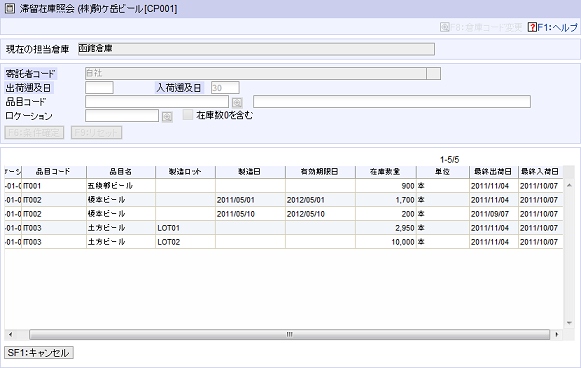Click the 寄託者コード field showing 自社

click(x=256, y=73)
